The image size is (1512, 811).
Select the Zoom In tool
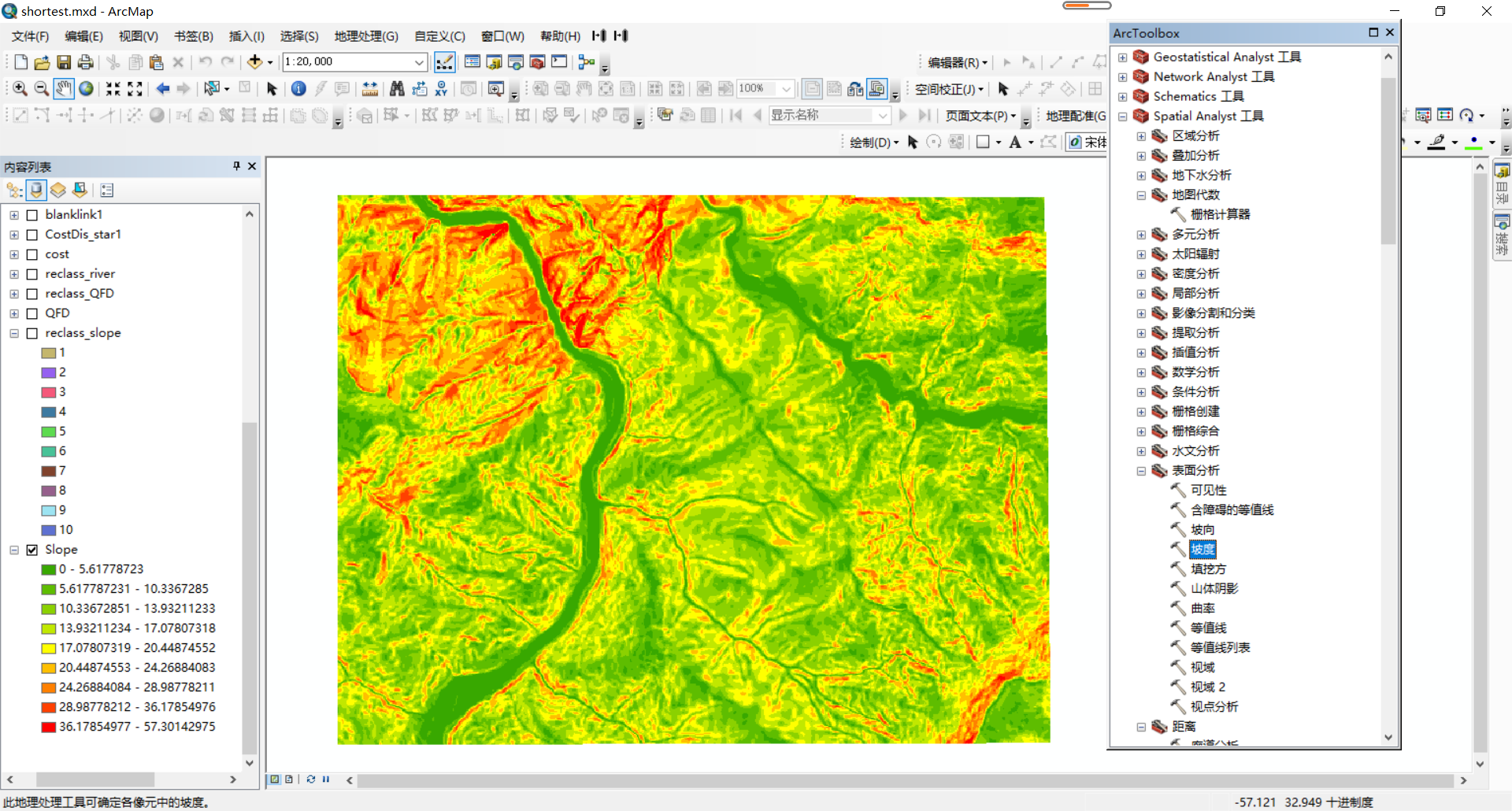tap(18, 88)
